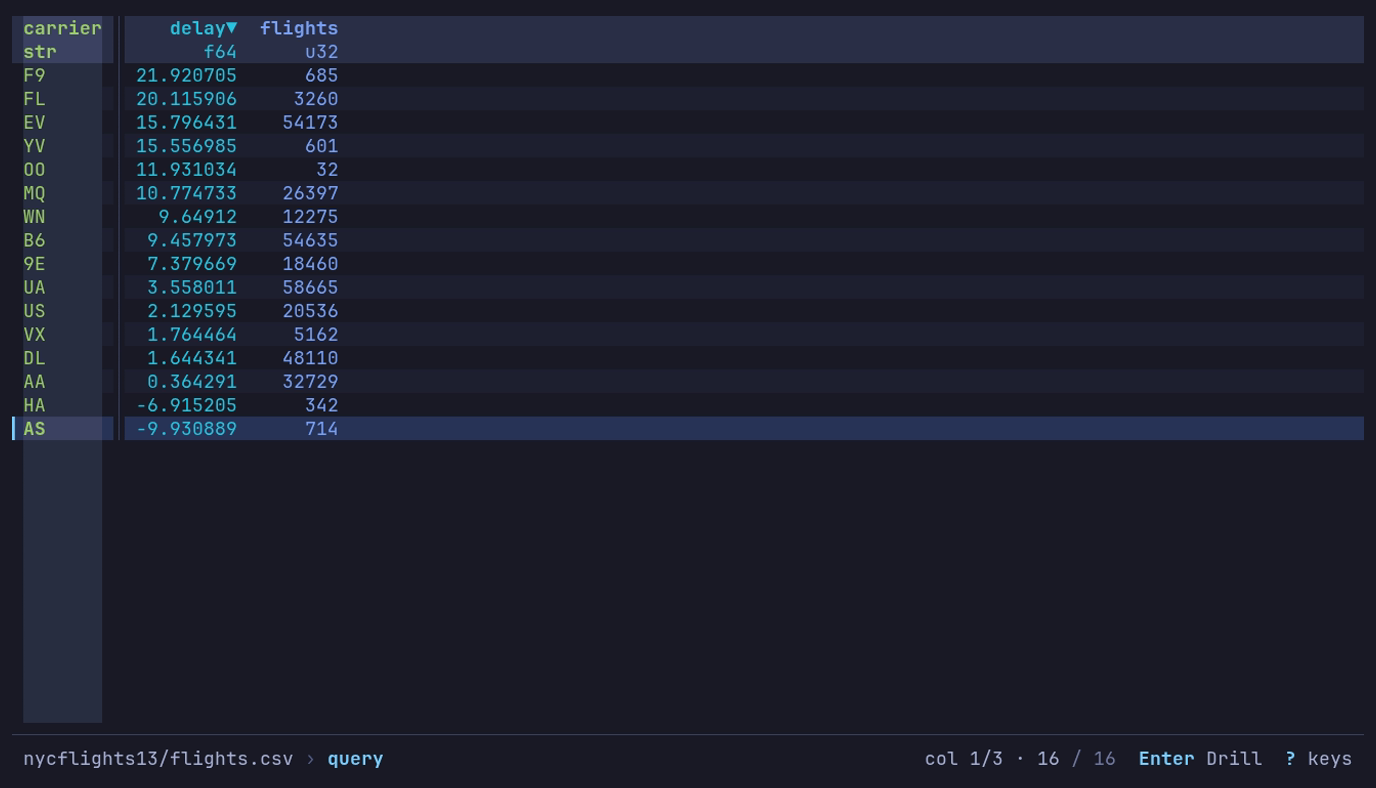Select carrier cell AA
The width and height of the screenshot is (1376, 788).
click(34, 382)
